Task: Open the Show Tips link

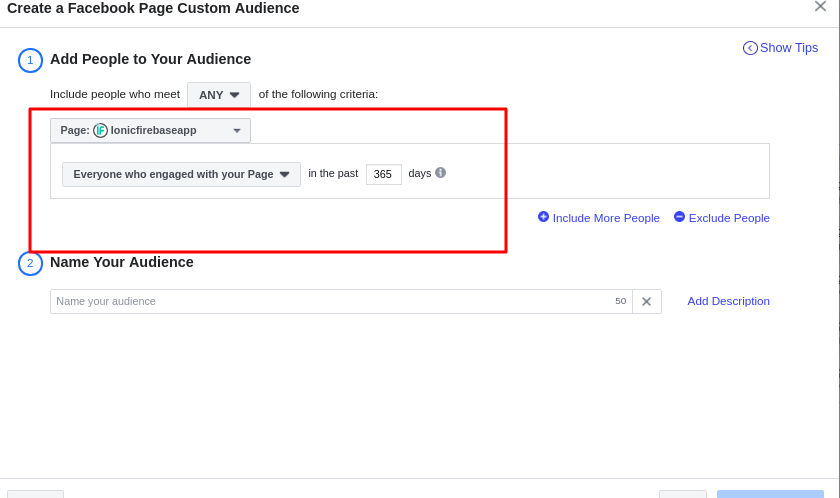Action: tap(780, 48)
